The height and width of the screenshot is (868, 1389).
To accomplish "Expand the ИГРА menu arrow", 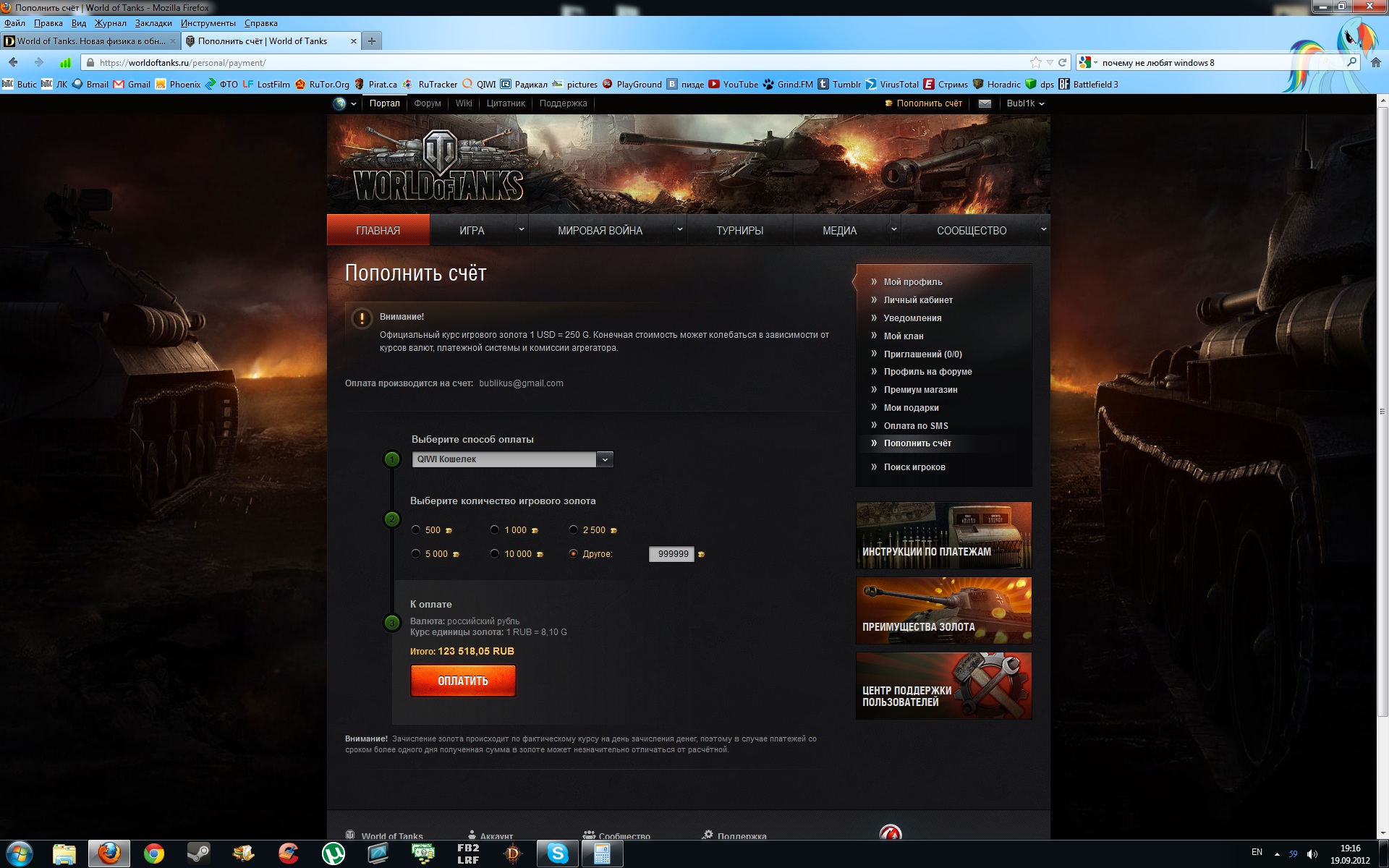I will [x=521, y=229].
